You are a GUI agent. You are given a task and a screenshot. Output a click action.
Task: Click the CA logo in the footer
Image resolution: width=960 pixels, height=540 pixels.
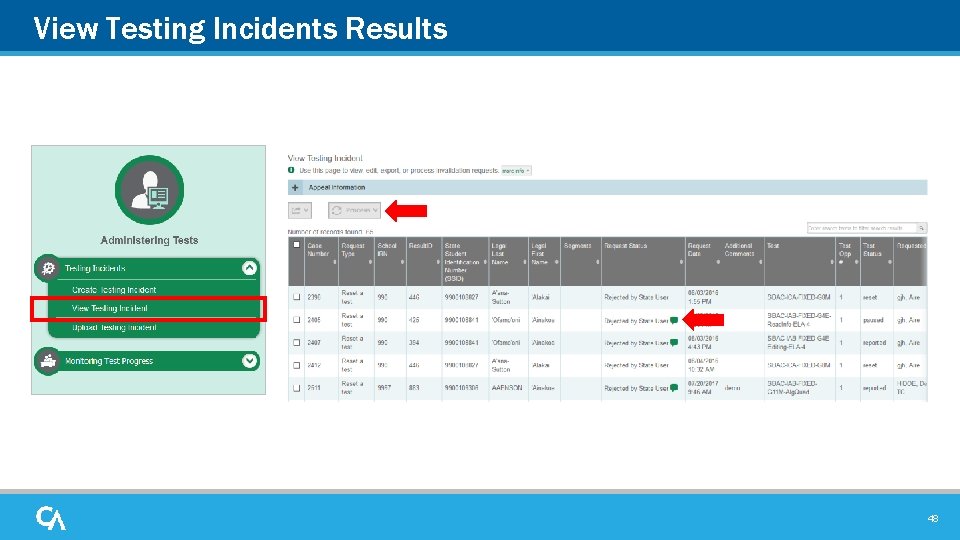(51, 518)
